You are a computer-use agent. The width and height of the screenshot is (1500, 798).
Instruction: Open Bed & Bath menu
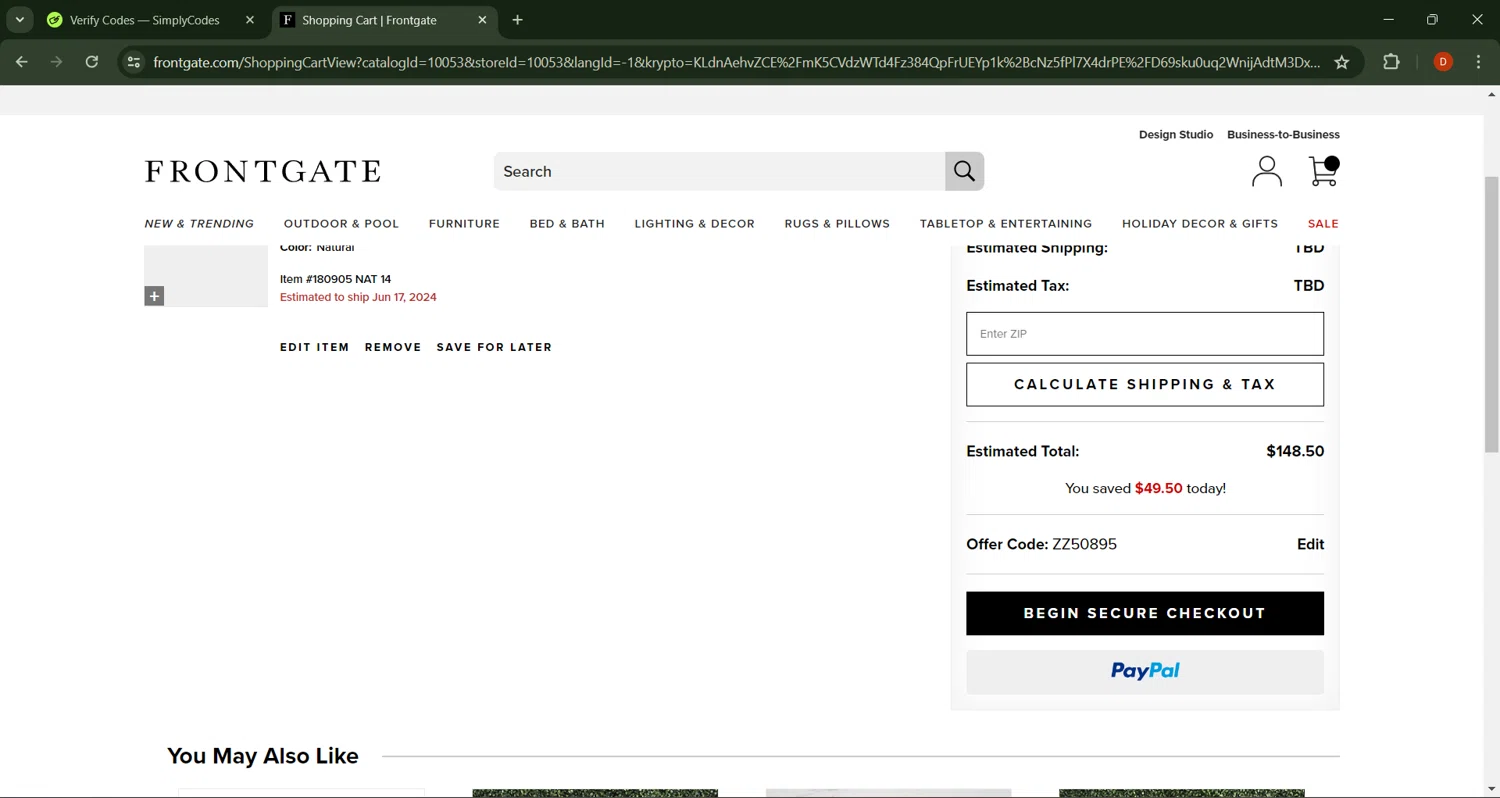(567, 224)
